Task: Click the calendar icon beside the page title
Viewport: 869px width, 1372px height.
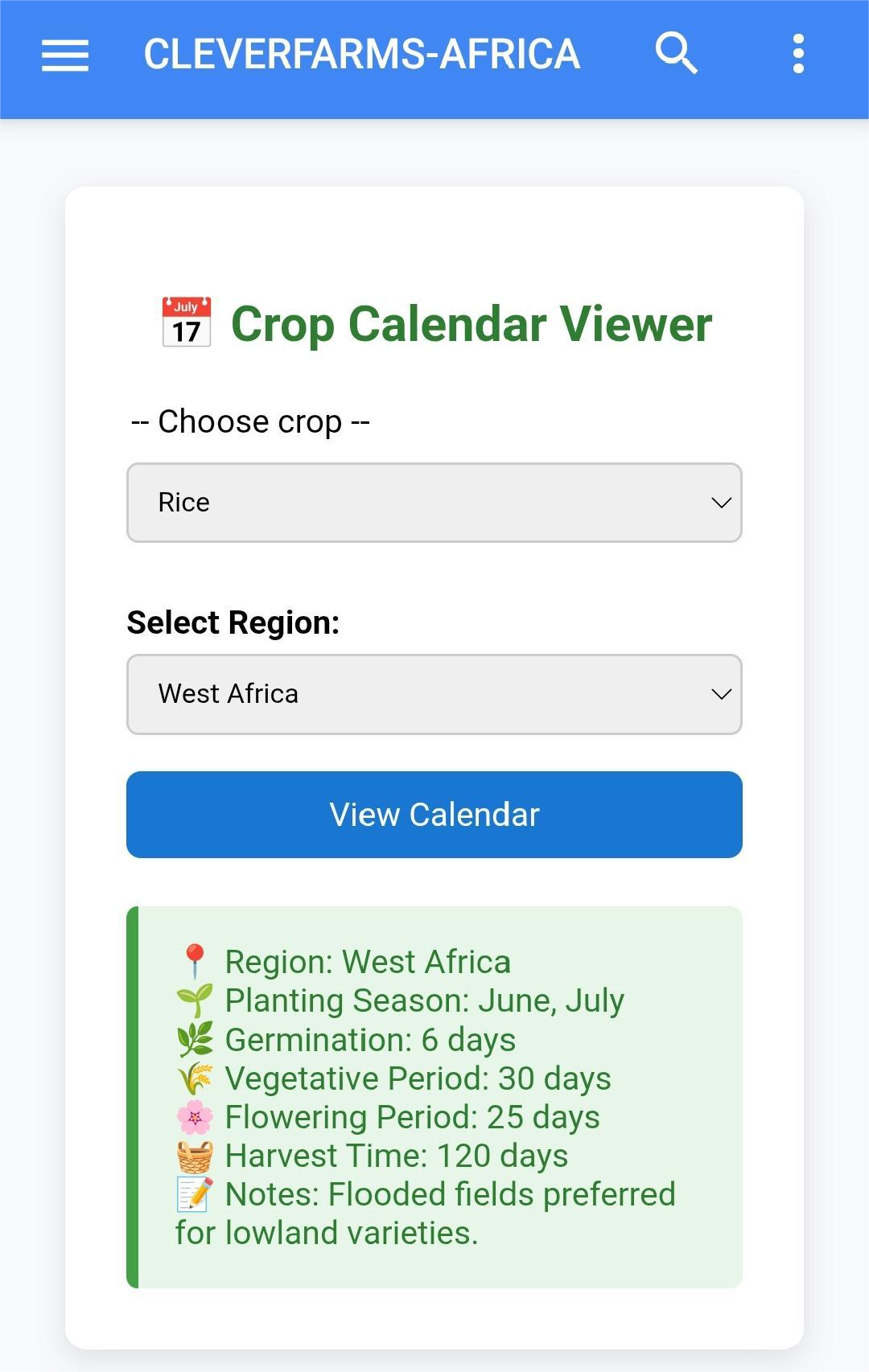Action: [x=187, y=322]
